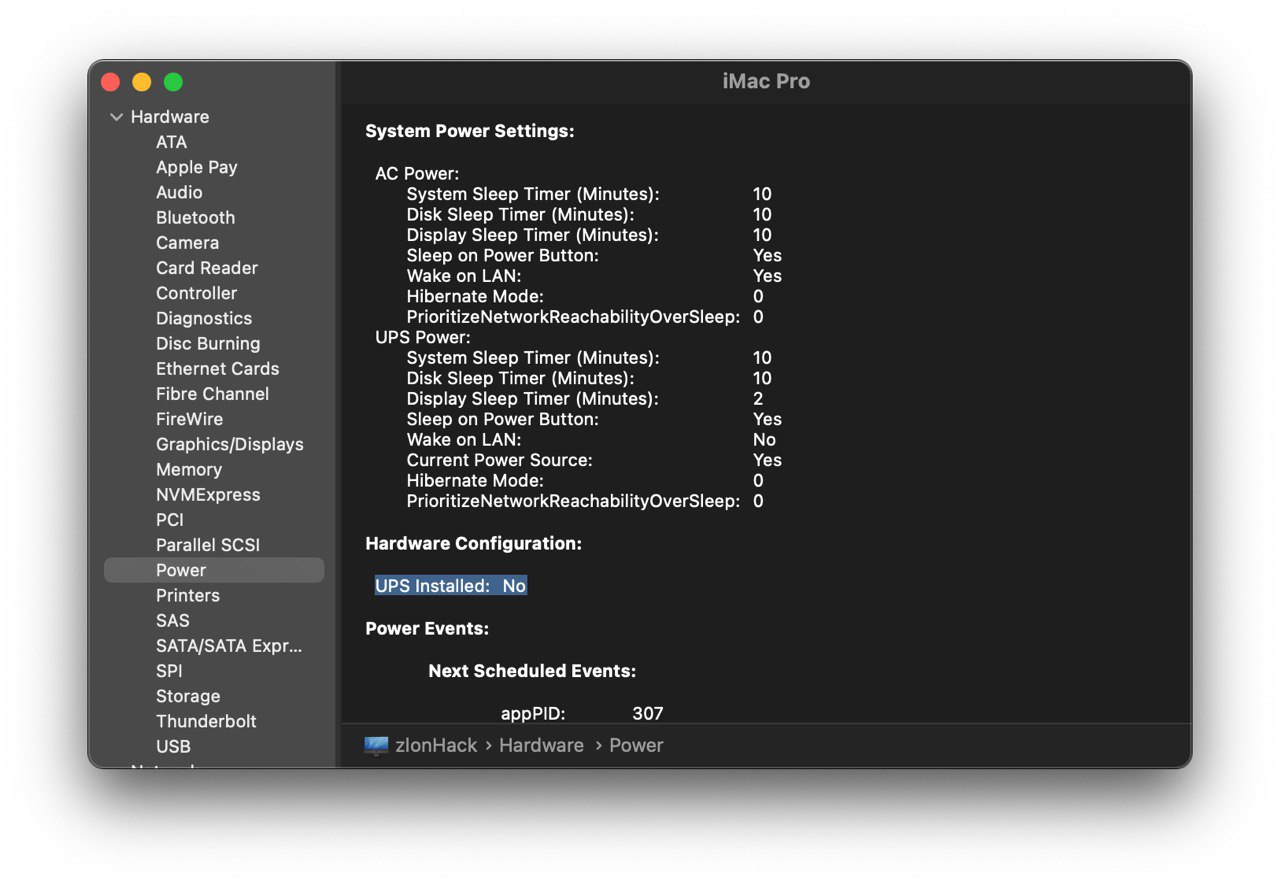Zoom window with the green button
Viewport: 1280px width, 885px height.
click(174, 82)
